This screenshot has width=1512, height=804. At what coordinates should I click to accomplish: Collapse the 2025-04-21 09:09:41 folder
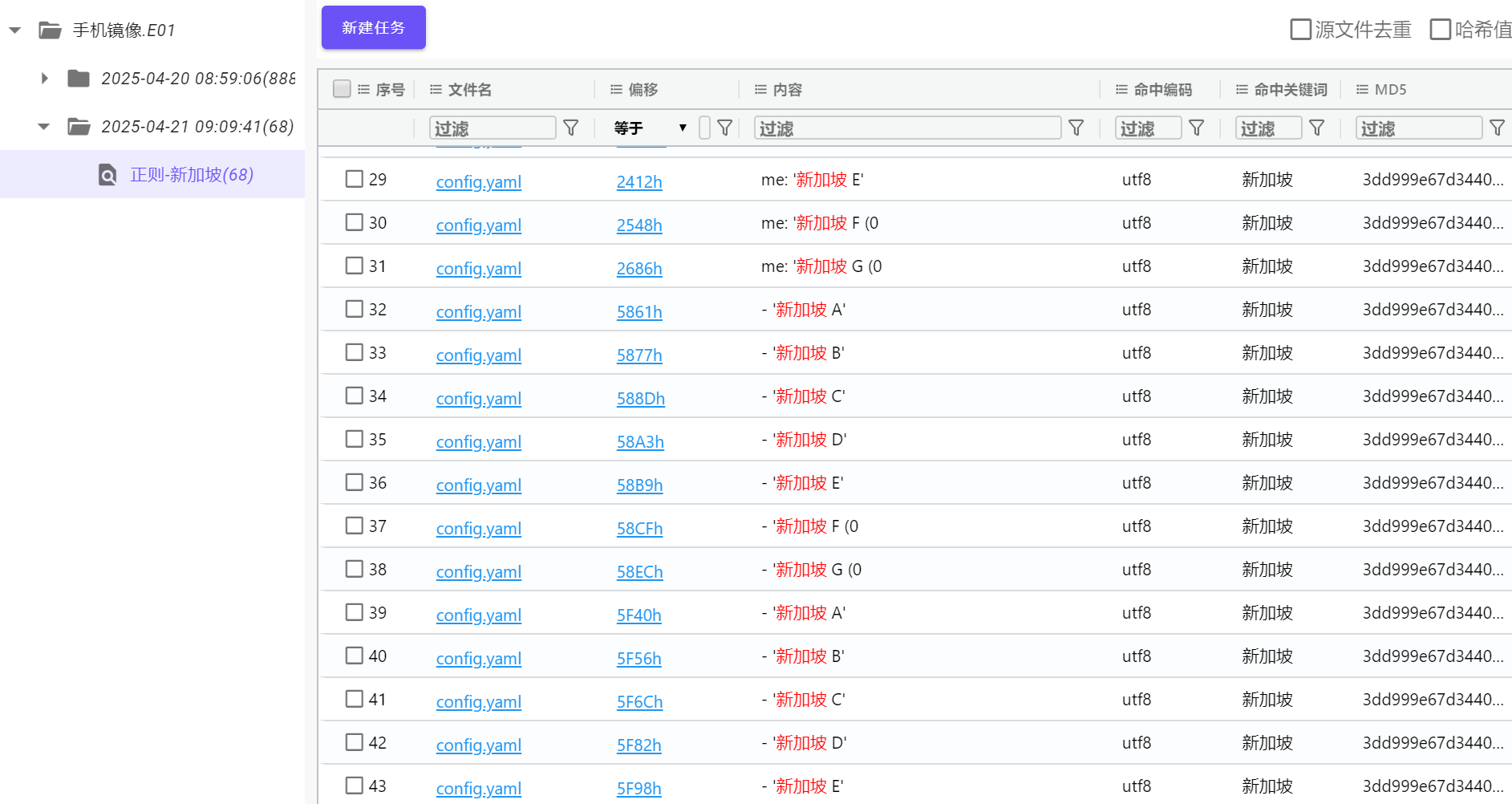[x=44, y=127]
